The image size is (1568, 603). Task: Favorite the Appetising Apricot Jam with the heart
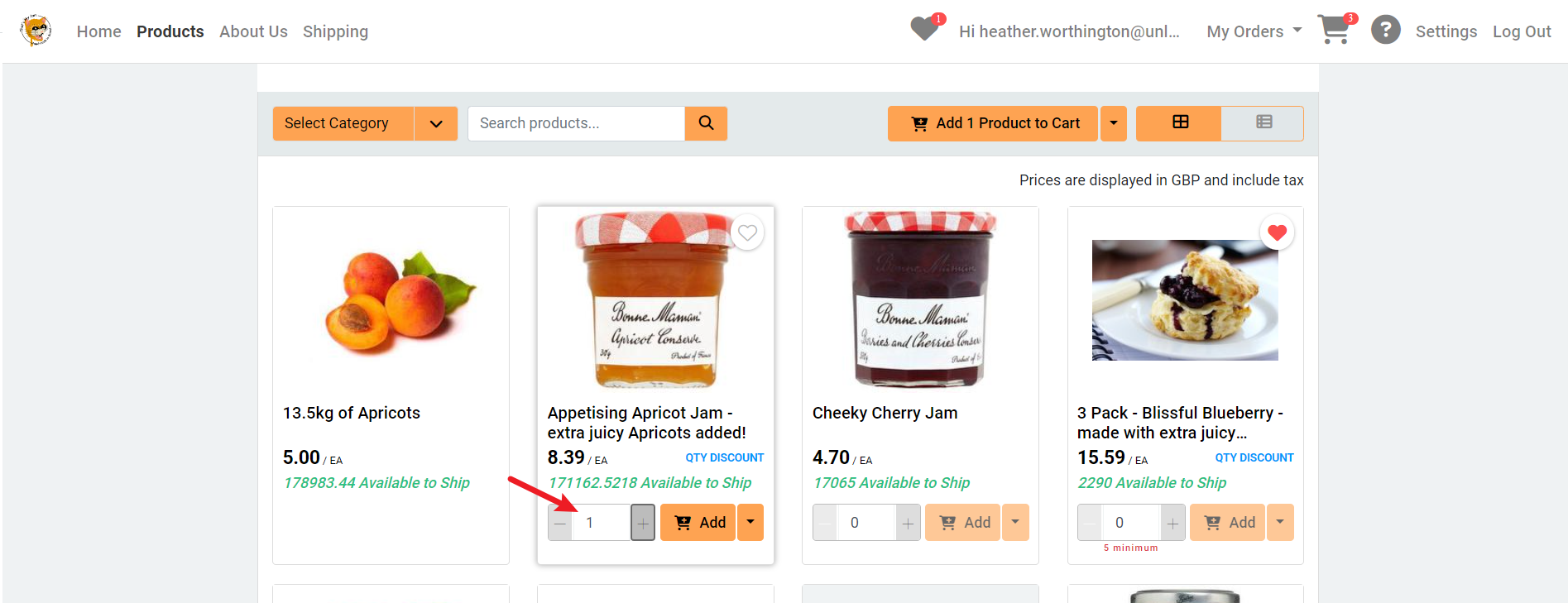click(747, 232)
